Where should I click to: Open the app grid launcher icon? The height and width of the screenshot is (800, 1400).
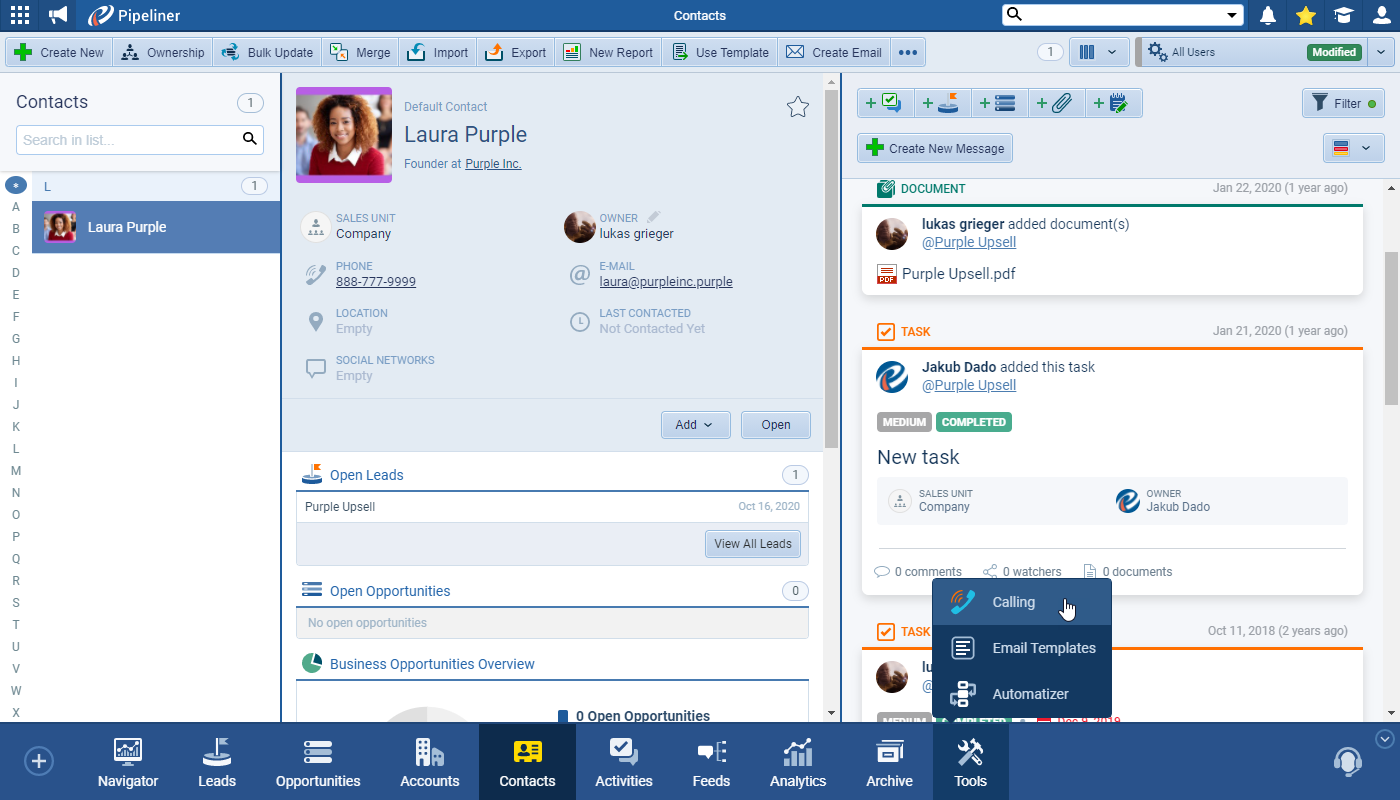[x=19, y=15]
